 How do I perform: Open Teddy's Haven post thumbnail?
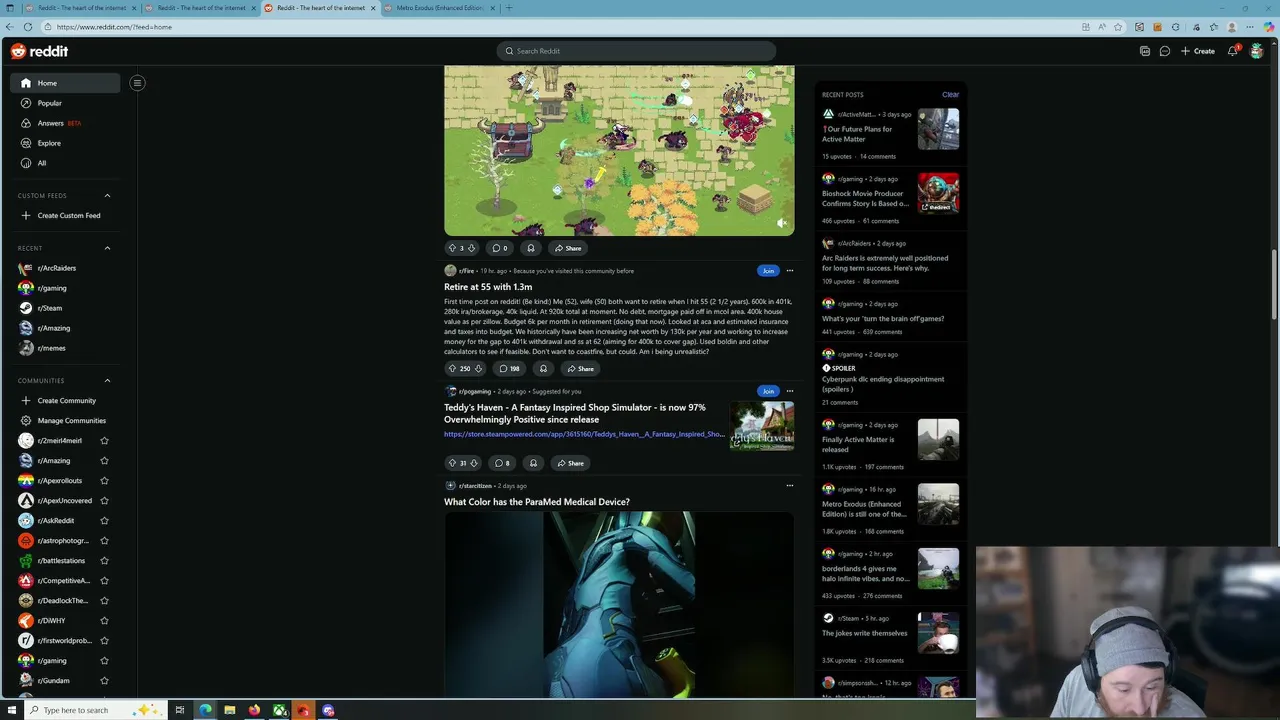762,426
